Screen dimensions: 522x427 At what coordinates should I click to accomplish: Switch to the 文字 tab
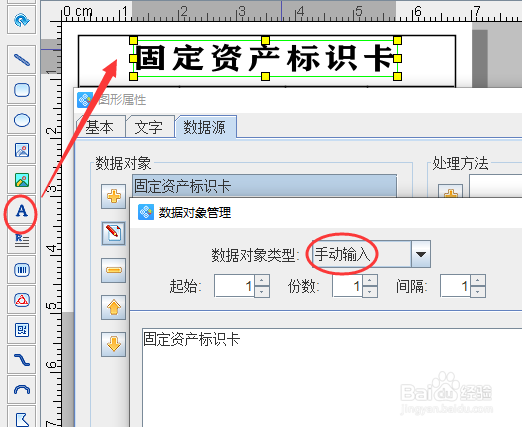pos(149,127)
